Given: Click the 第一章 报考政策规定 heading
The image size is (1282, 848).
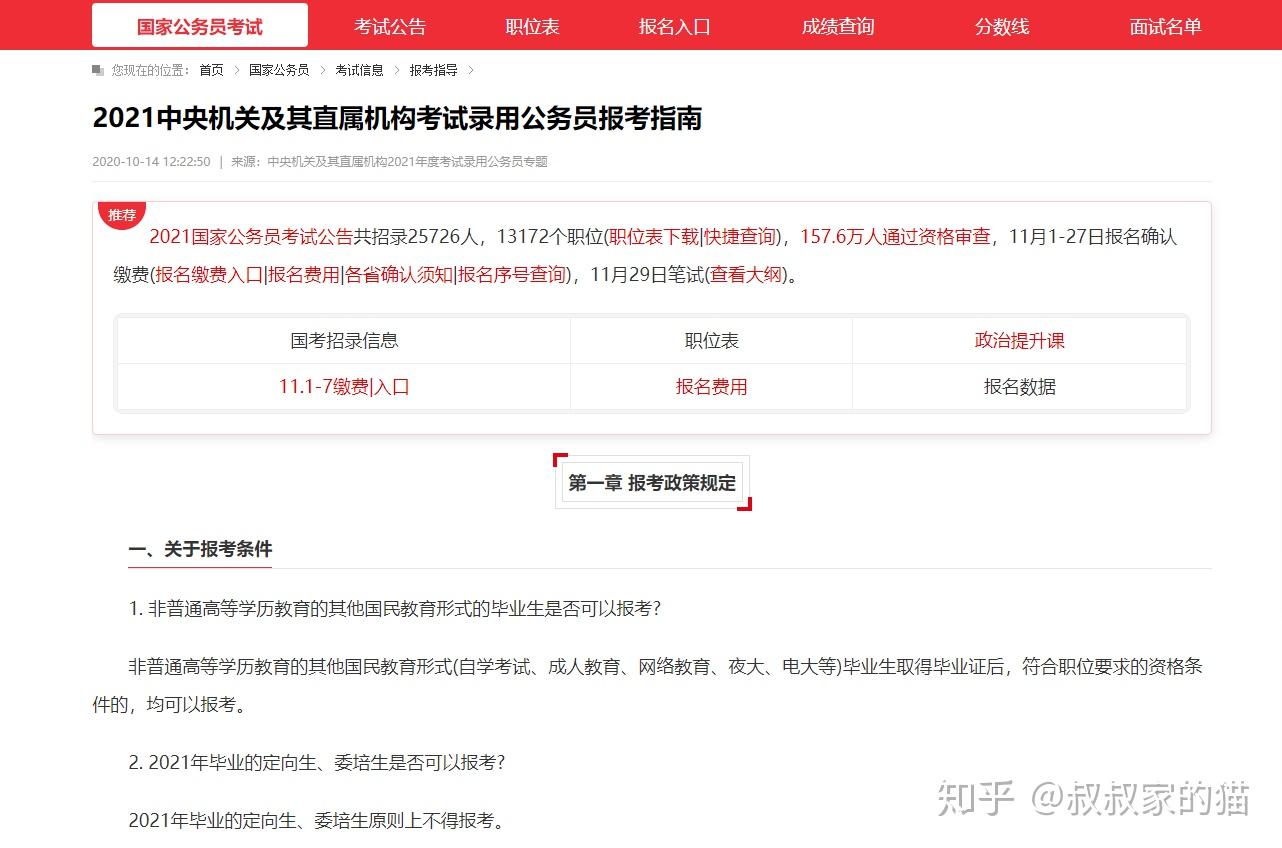Looking at the screenshot, I should (652, 483).
